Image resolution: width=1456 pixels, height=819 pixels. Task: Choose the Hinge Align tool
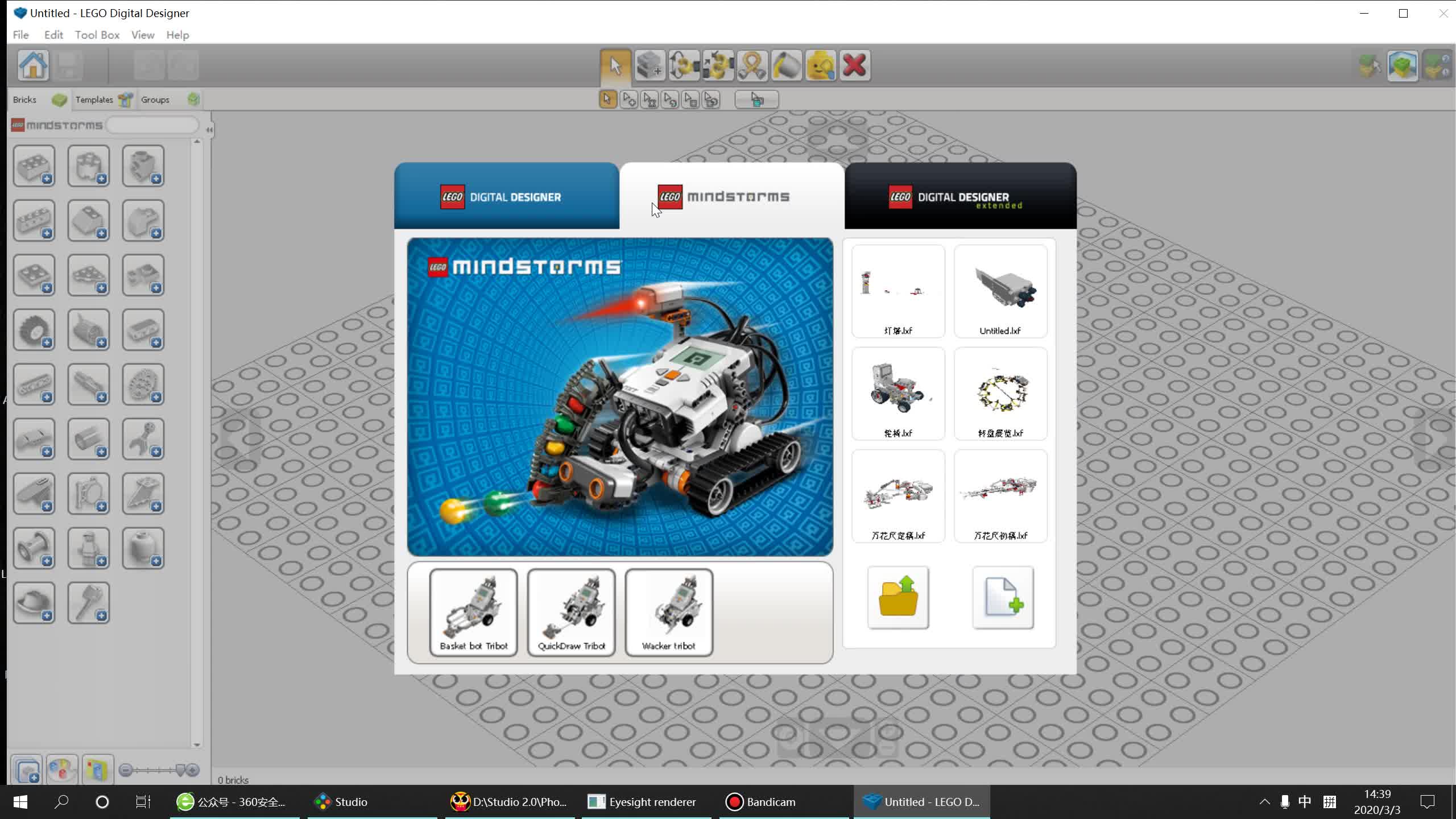(718, 65)
